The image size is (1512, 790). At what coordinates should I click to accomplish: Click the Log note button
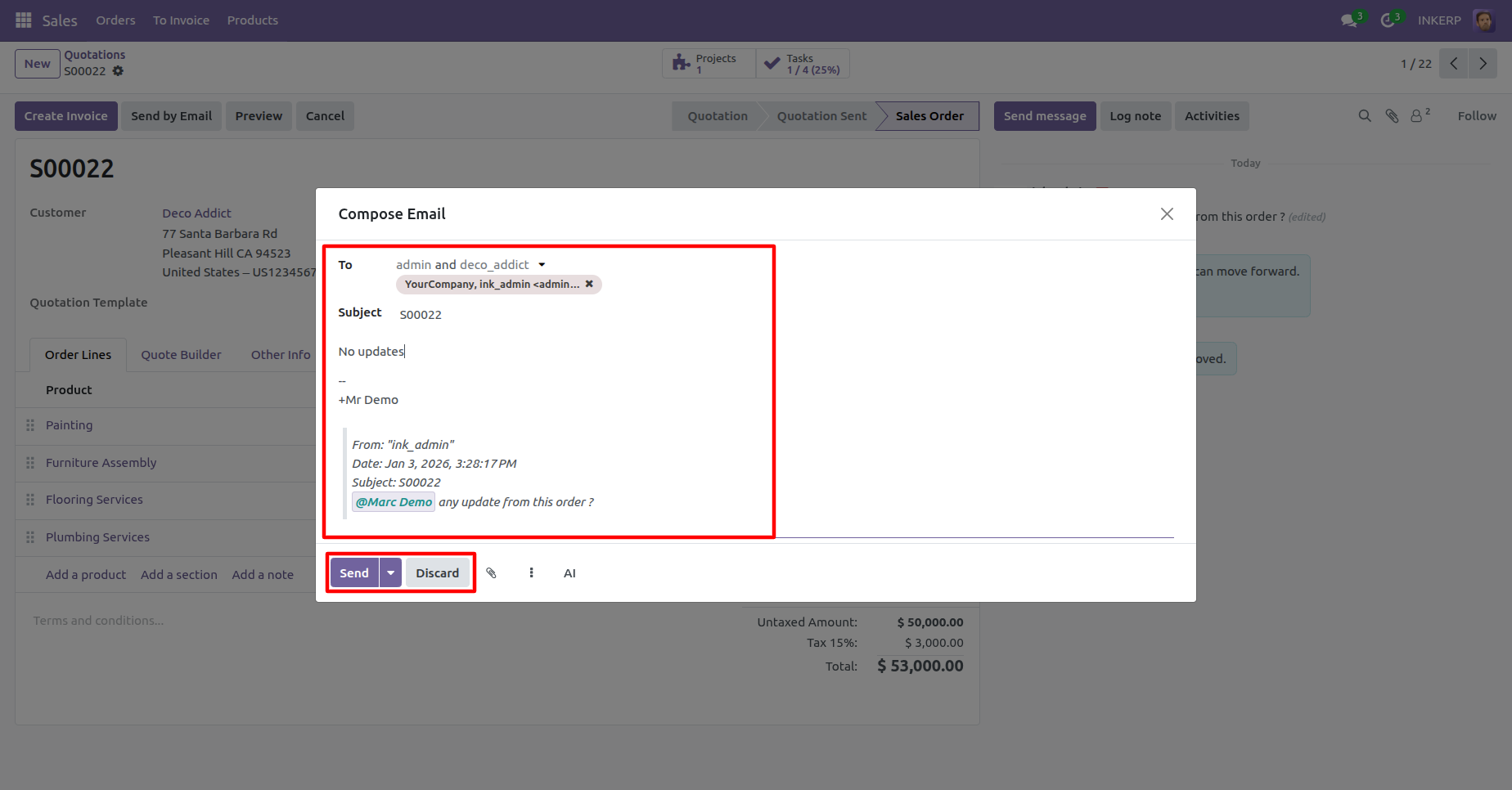coord(1136,116)
